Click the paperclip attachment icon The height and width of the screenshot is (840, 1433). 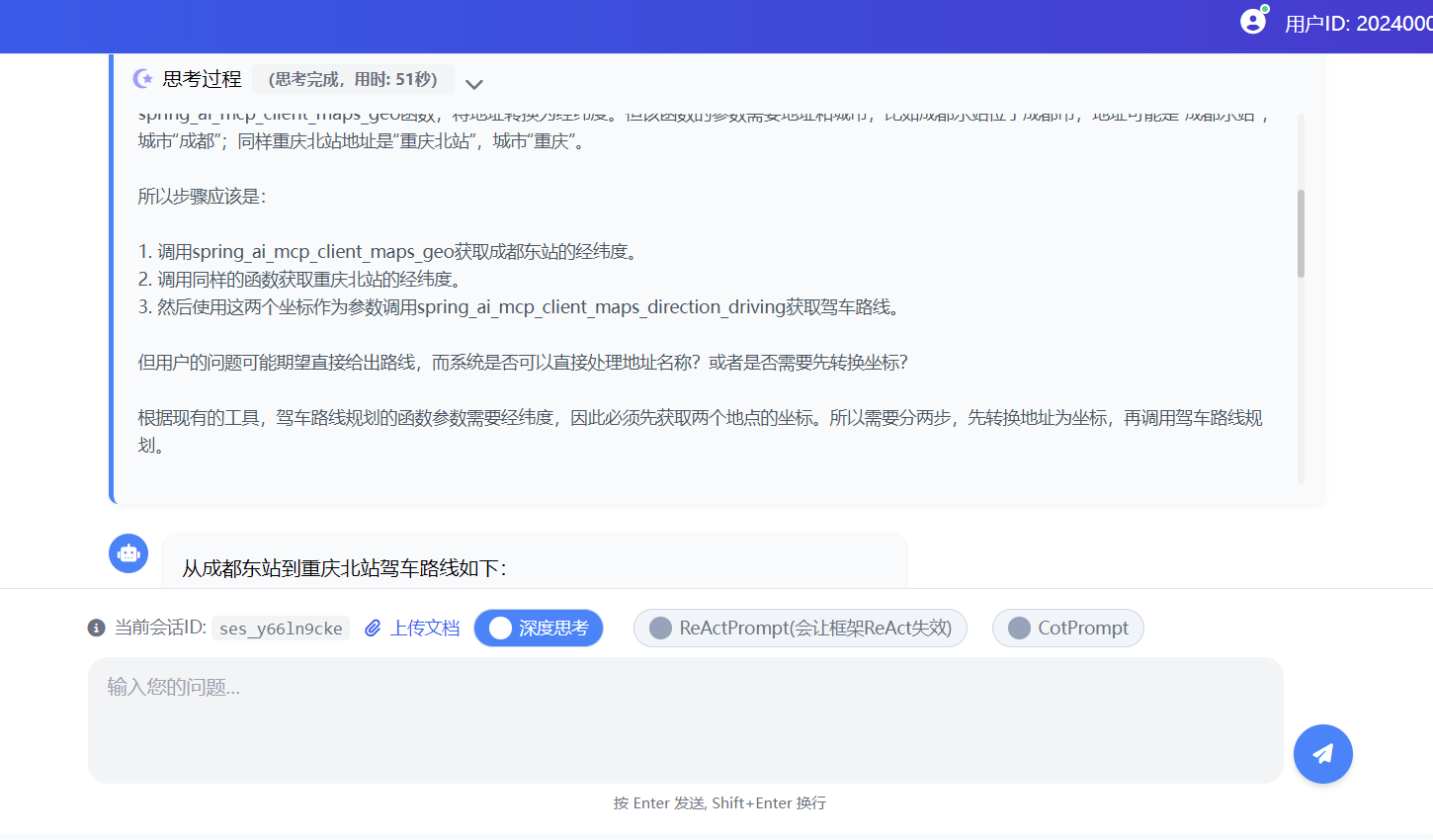tap(373, 628)
